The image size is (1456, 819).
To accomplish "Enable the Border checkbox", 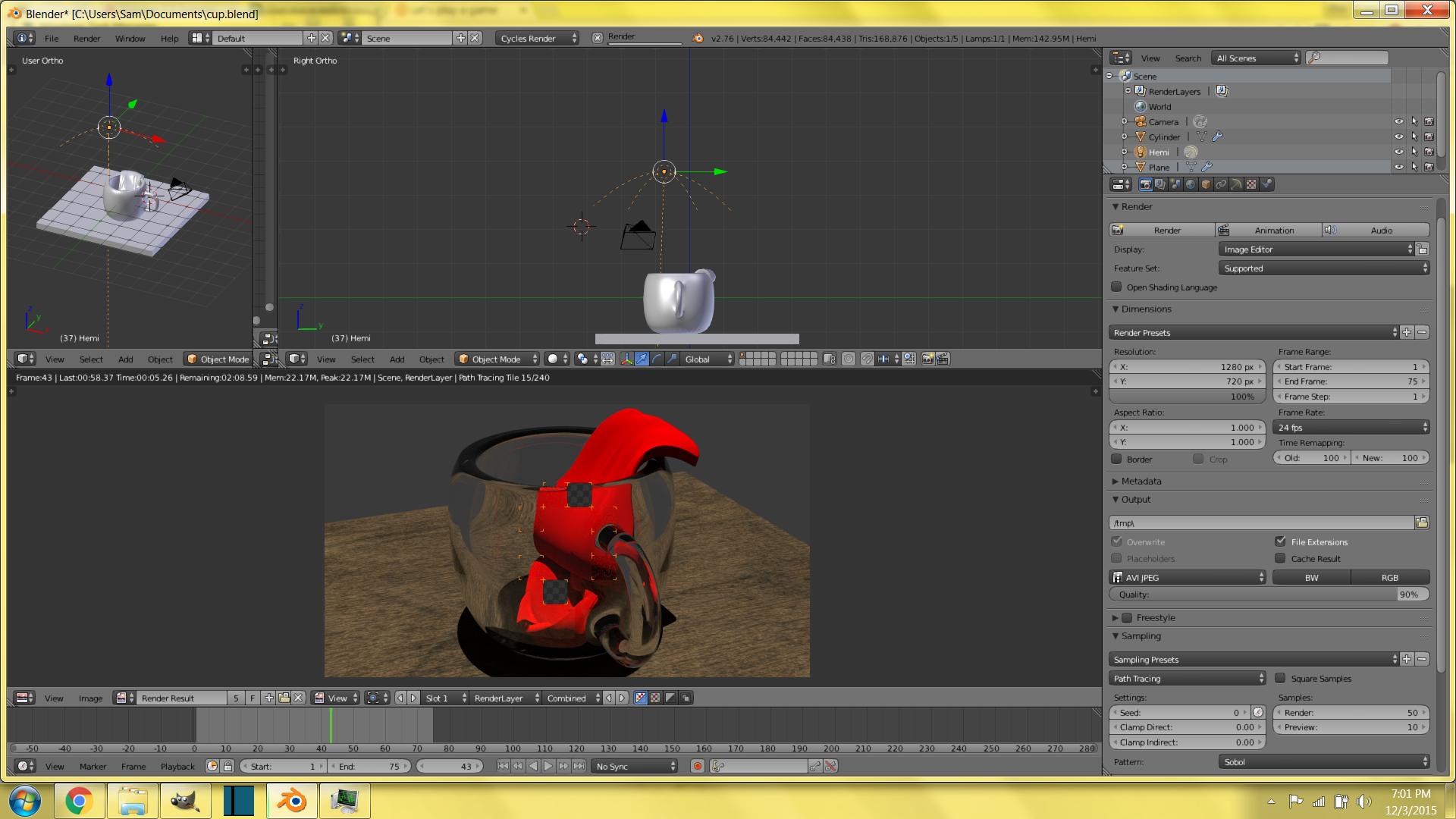I will pos(1116,459).
